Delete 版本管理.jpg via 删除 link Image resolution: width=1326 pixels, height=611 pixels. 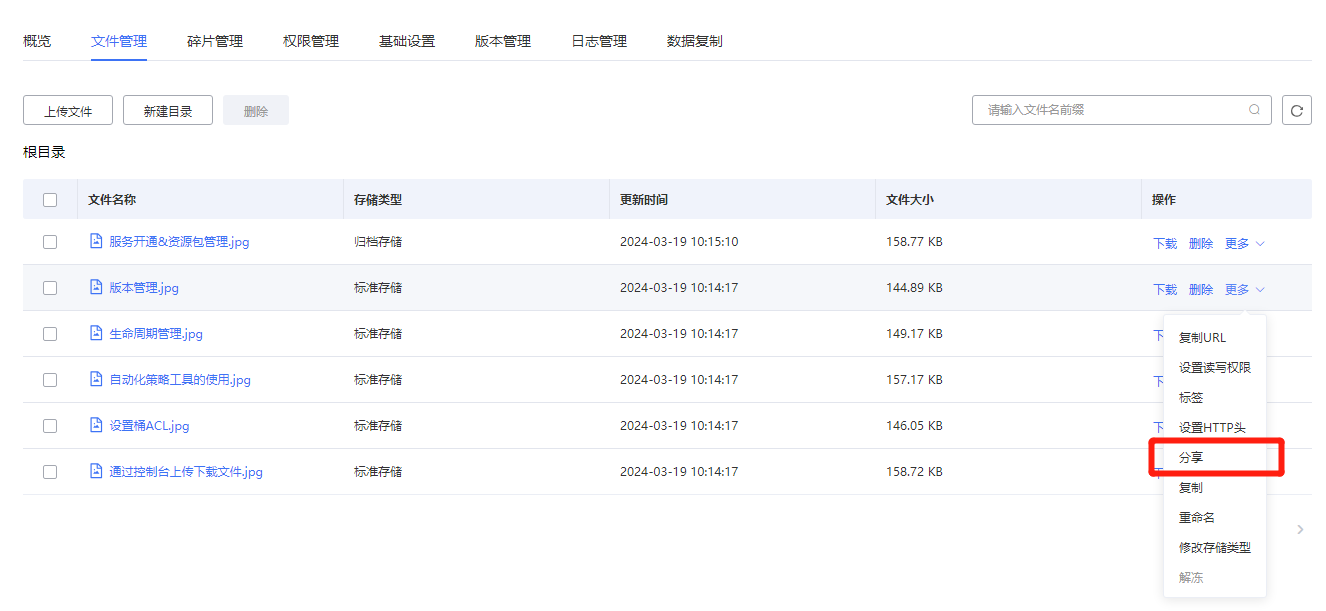click(x=1201, y=289)
